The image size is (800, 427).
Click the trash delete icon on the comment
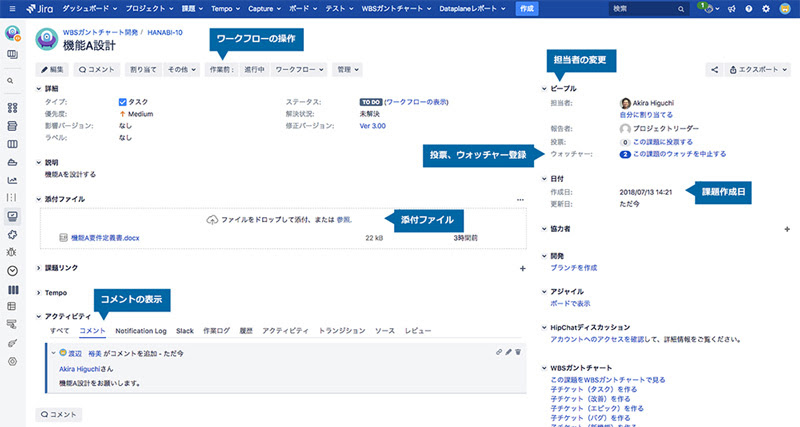click(x=518, y=352)
